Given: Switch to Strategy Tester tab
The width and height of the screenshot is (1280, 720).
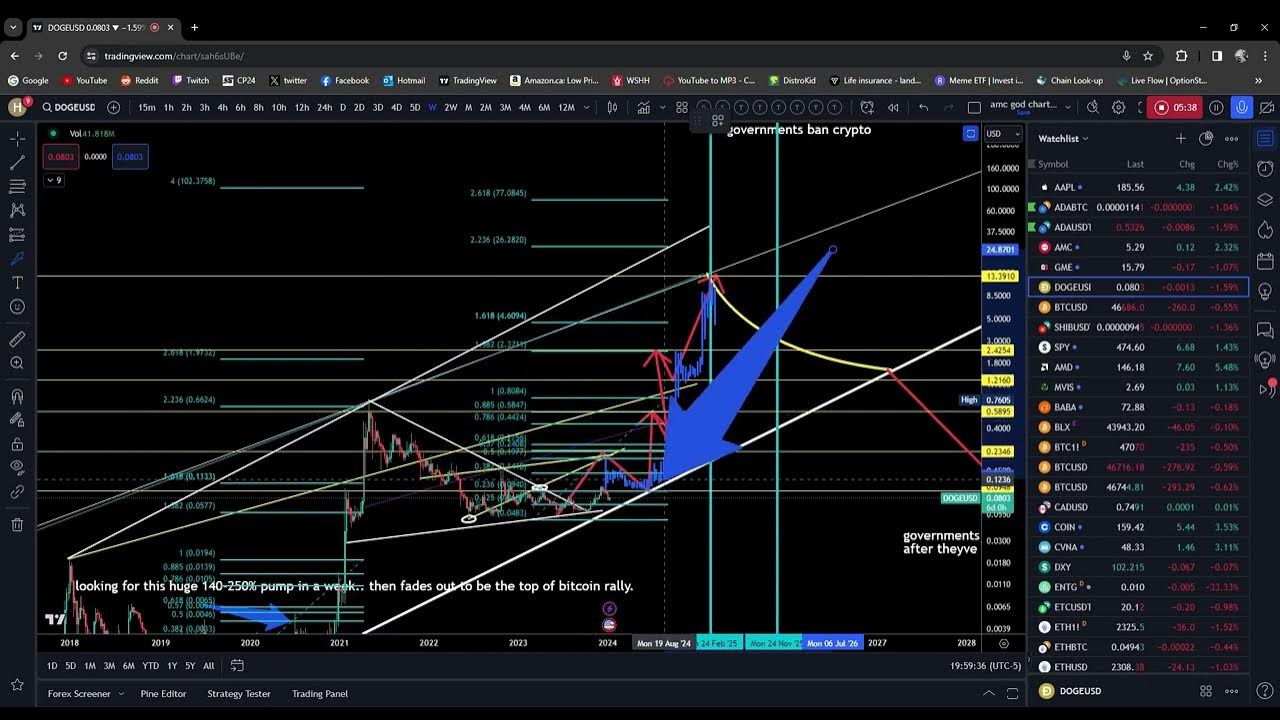Looking at the screenshot, I should 239,693.
